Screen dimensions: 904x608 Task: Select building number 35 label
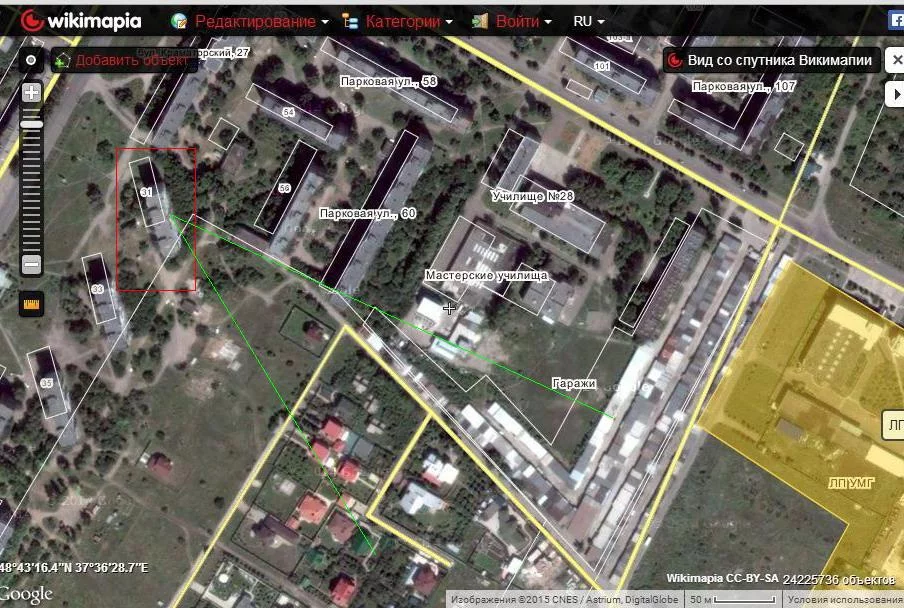(x=47, y=383)
